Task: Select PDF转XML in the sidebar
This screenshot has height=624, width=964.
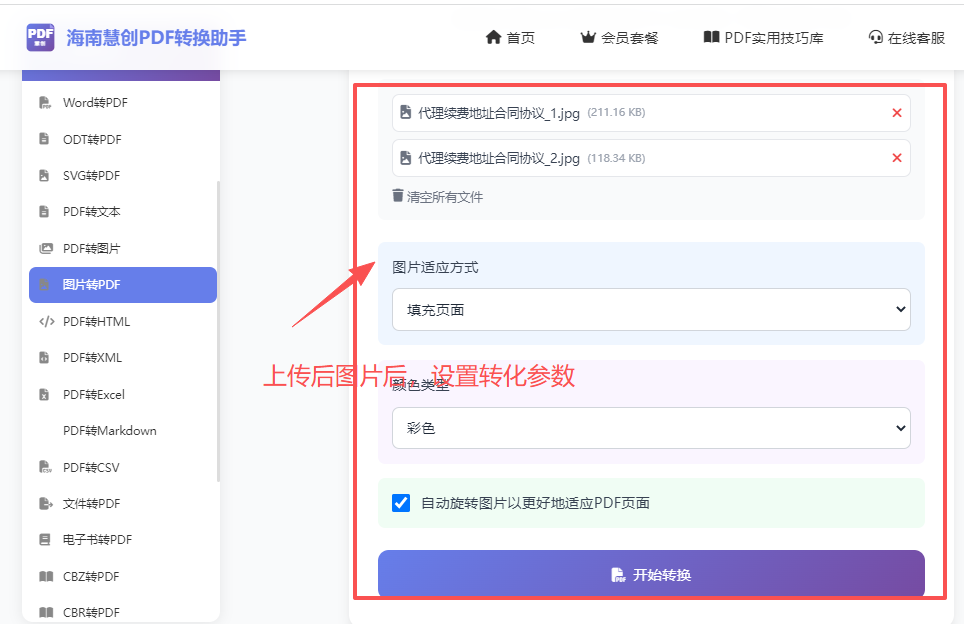Action: [123, 358]
